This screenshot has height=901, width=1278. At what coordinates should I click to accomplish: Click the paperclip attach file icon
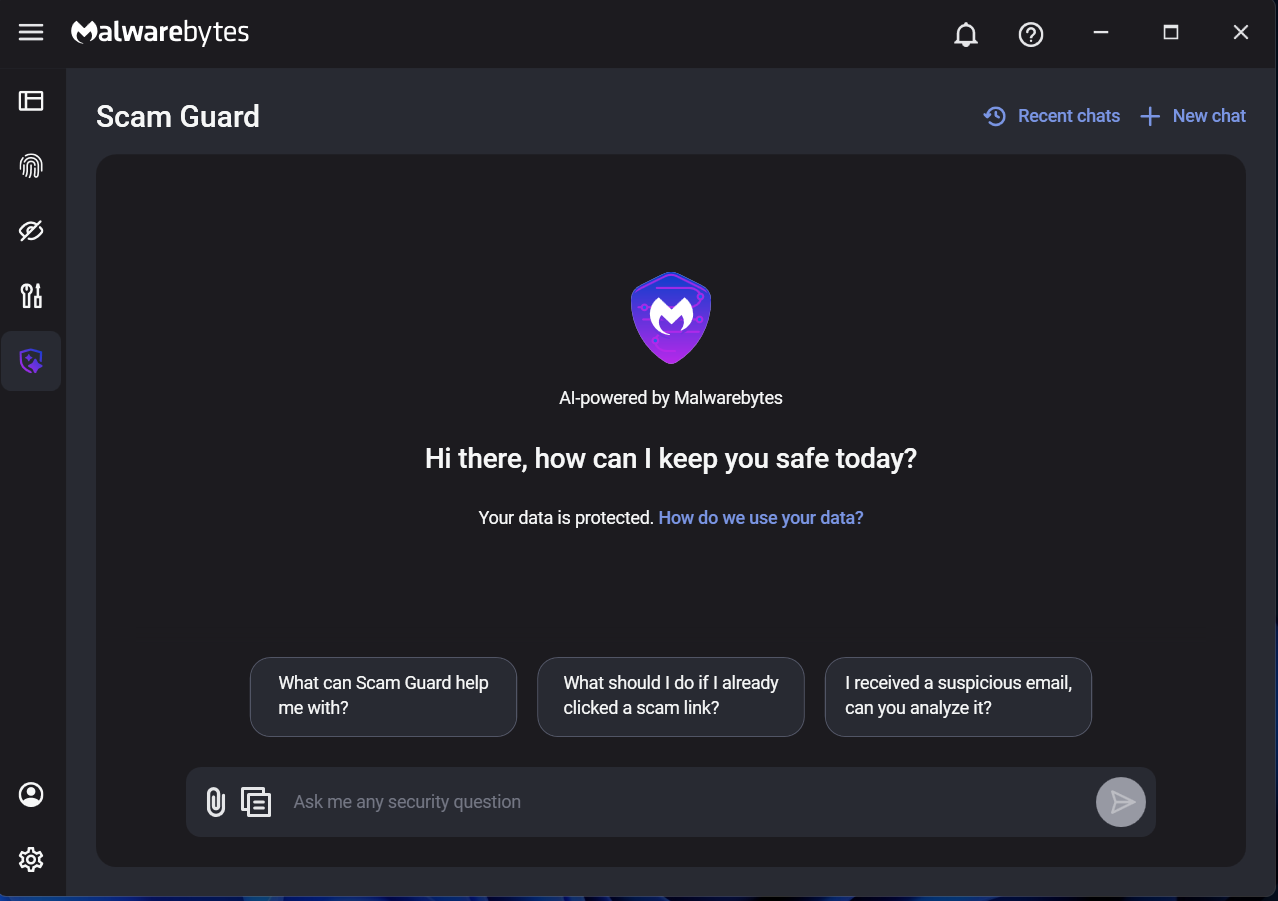click(x=215, y=802)
